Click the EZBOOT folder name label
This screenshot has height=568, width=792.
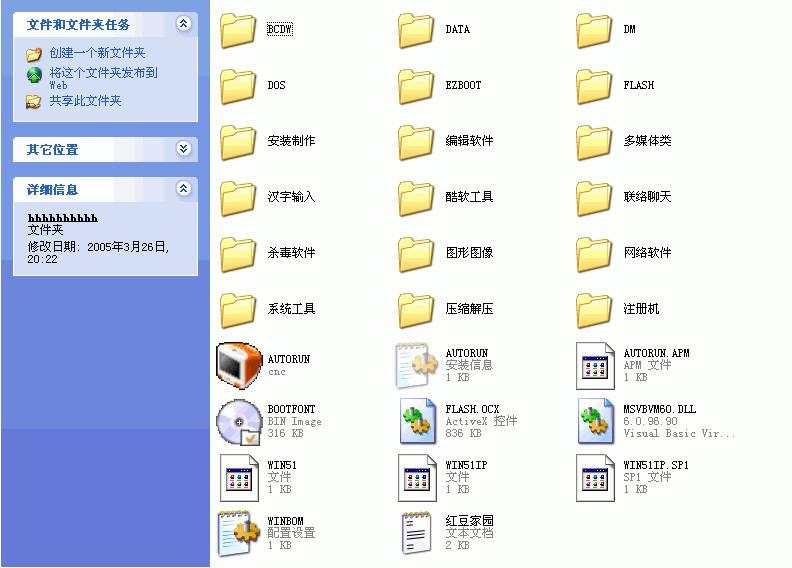[463, 85]
